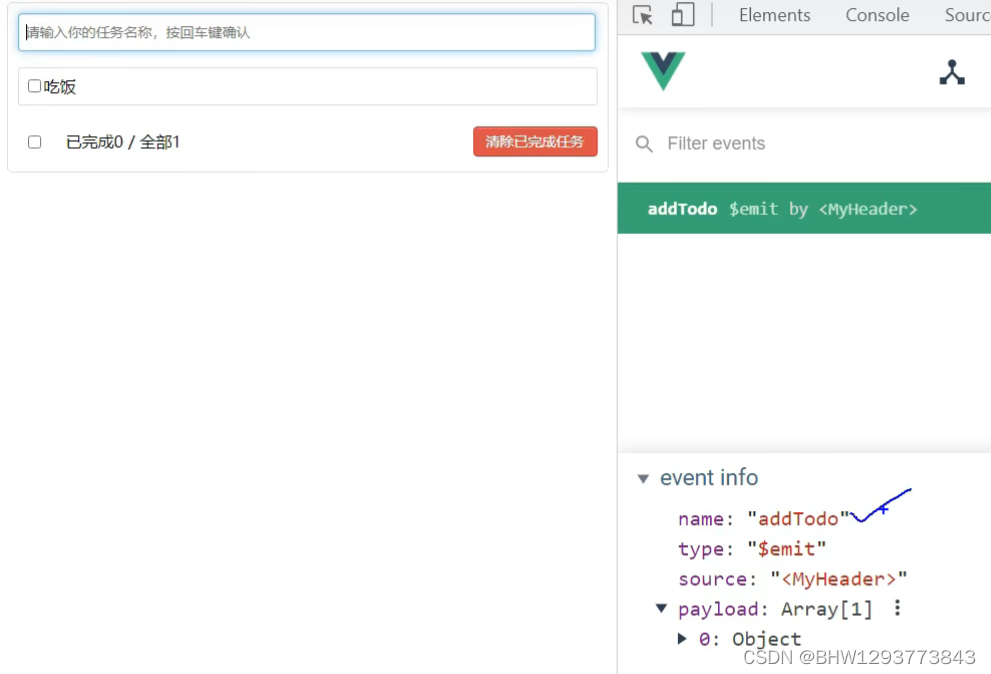Image resolution: width=991 pixels, height=674 pixels.
Task: Select the addTodo $emit event row
Action: pos(804,209)
